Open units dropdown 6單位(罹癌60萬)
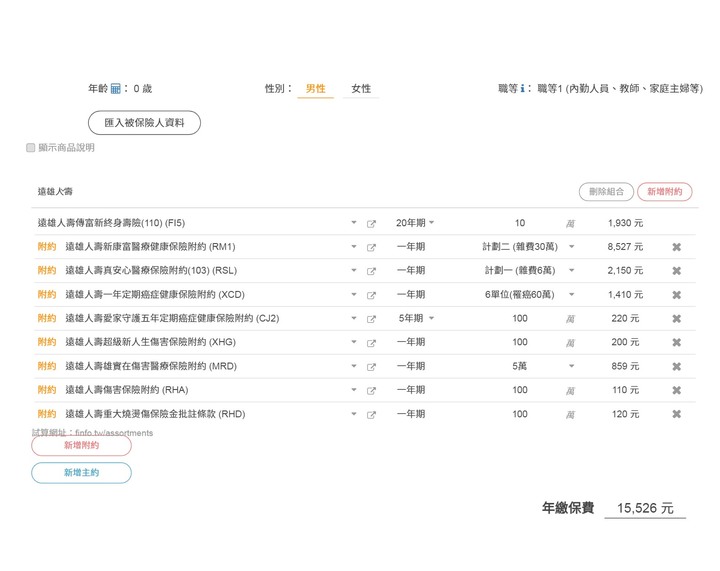 528,294
